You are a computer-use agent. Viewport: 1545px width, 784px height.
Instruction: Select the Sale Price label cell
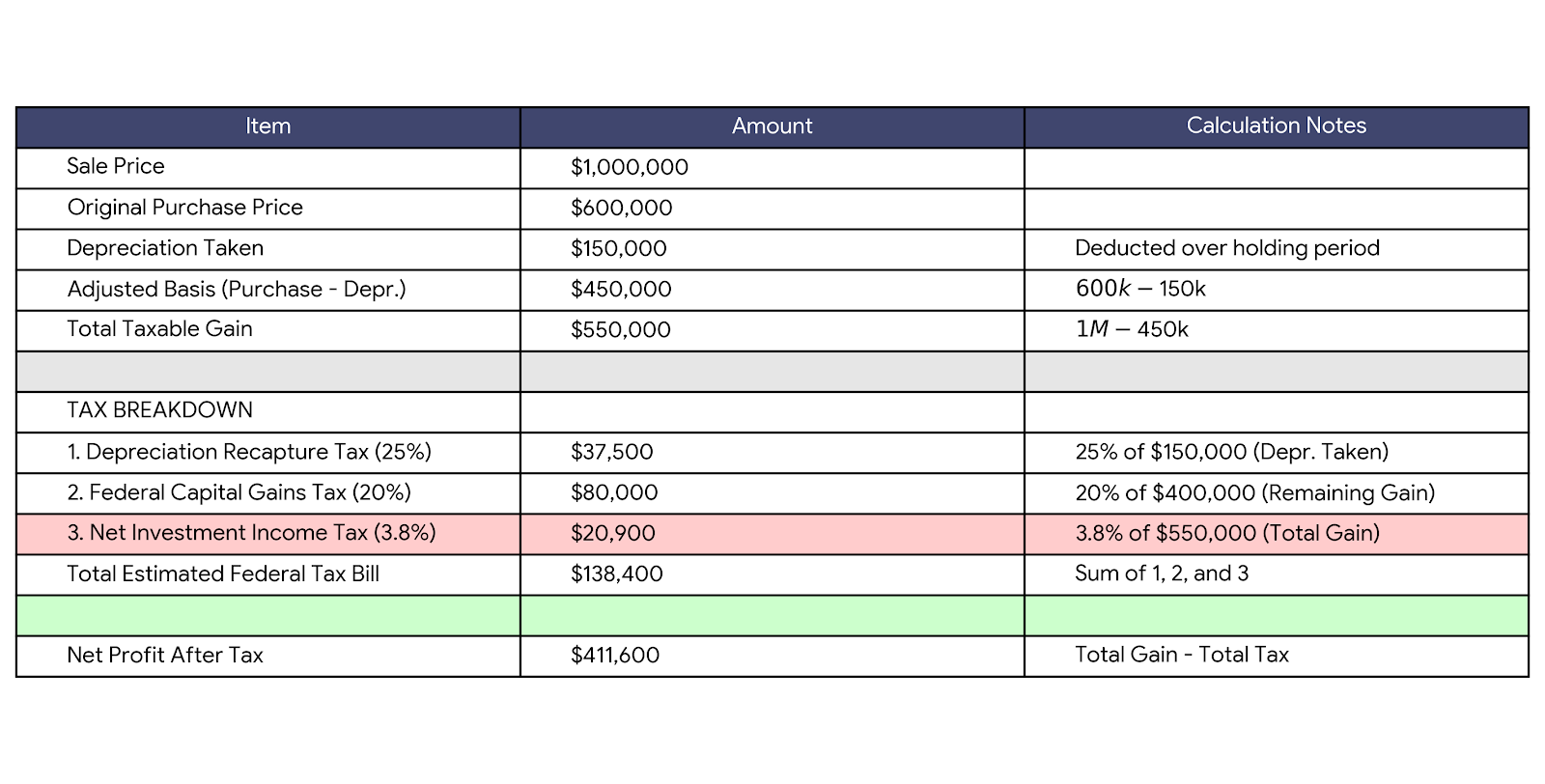(116, 167)
